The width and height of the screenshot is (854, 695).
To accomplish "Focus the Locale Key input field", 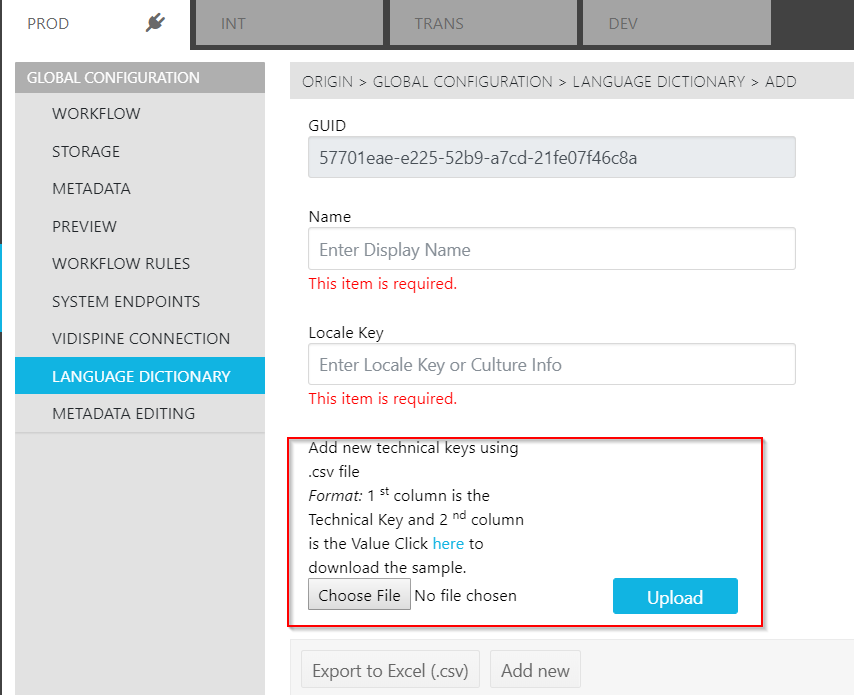I will pos(551,365).
